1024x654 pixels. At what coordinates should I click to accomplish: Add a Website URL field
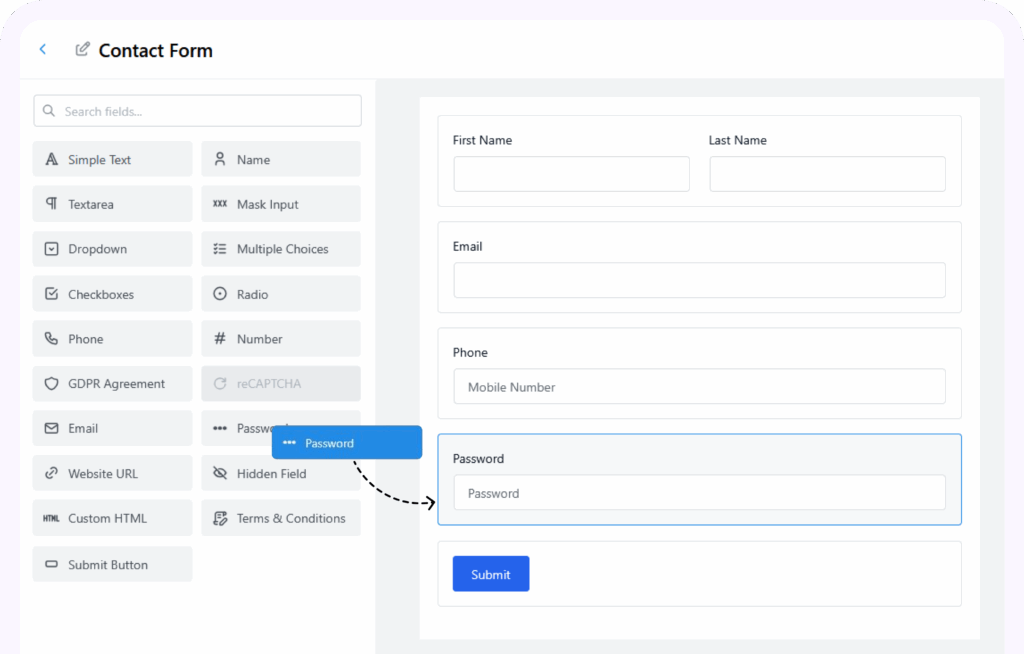[112, 472]
